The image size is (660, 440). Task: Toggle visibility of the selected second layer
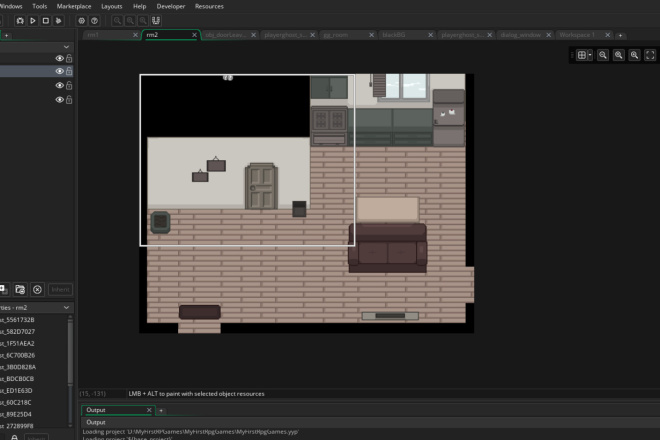point(59,72)
